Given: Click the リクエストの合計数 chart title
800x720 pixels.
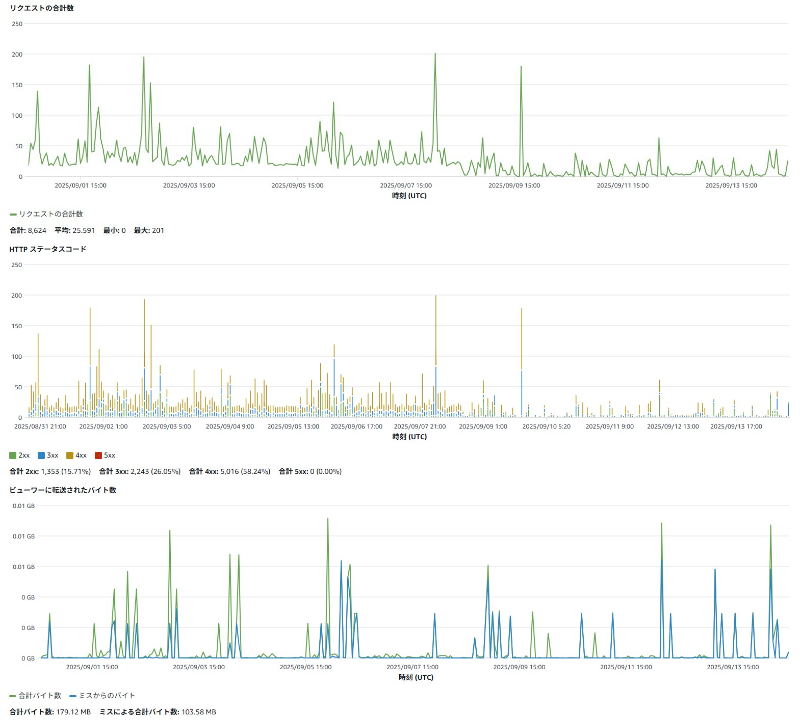Looking at the screenshot, I should tap(41, 8).
